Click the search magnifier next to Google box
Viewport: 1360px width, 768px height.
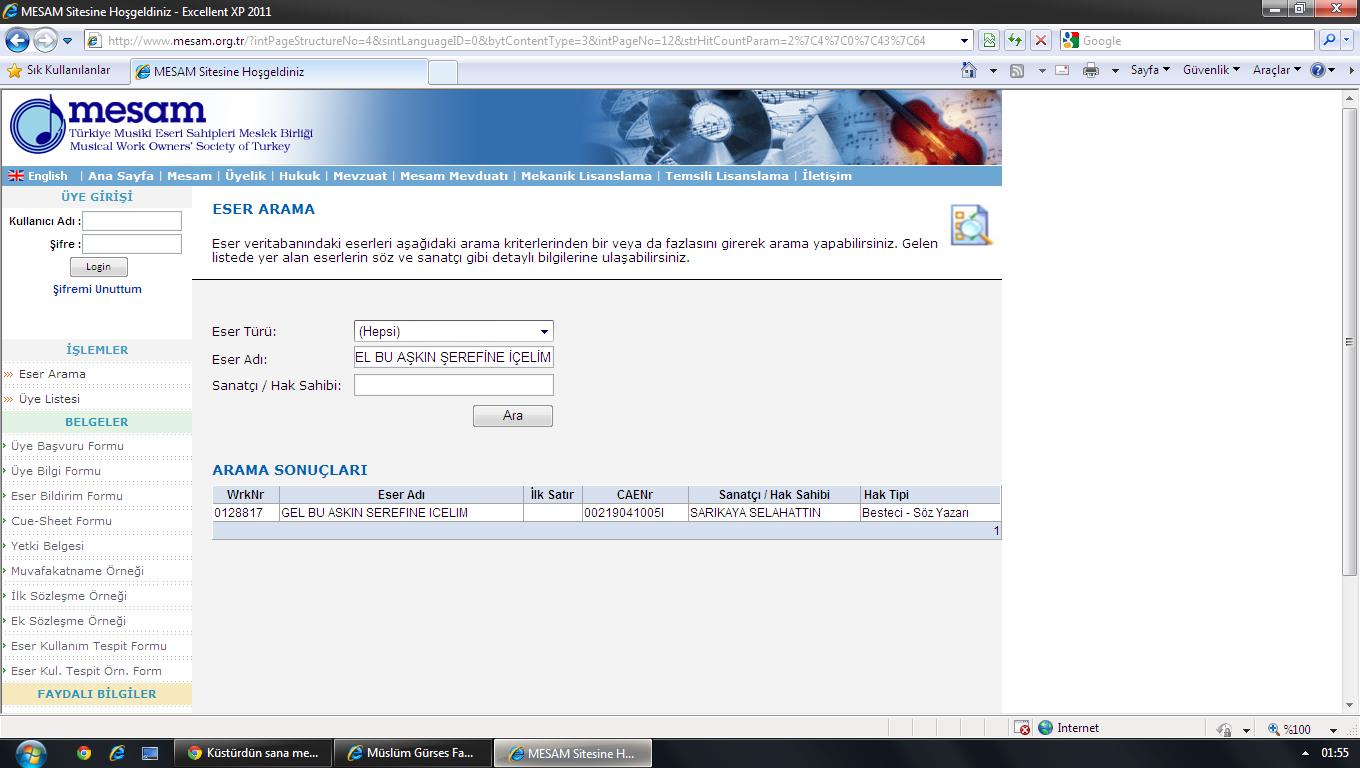point(1329,40)
